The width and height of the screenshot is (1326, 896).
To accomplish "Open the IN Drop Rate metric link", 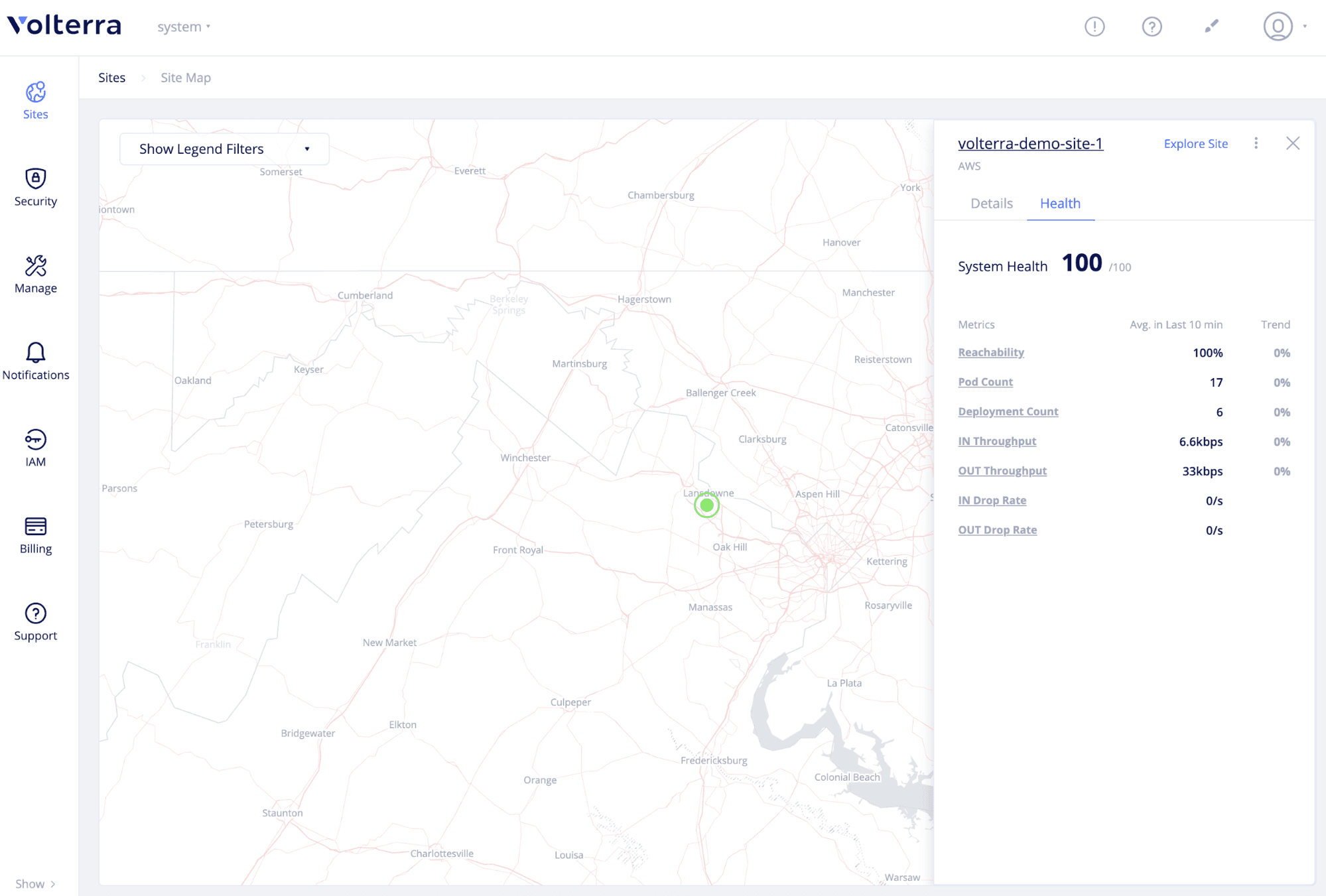I will click(992, 501).
